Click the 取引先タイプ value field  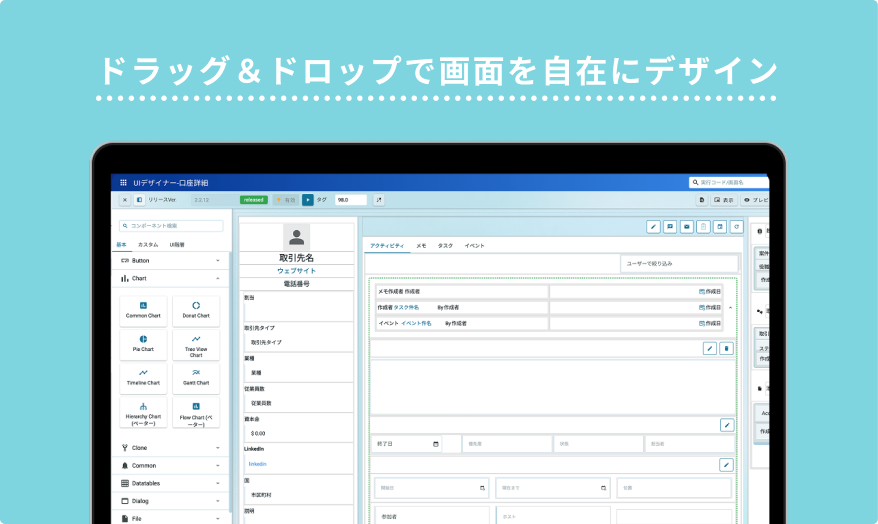(x=298, y=343)
